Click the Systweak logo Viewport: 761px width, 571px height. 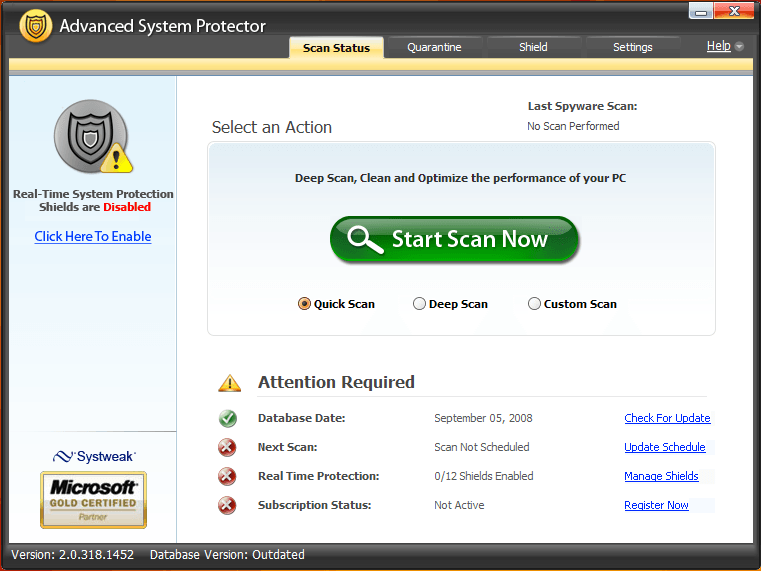click(94, 457)
